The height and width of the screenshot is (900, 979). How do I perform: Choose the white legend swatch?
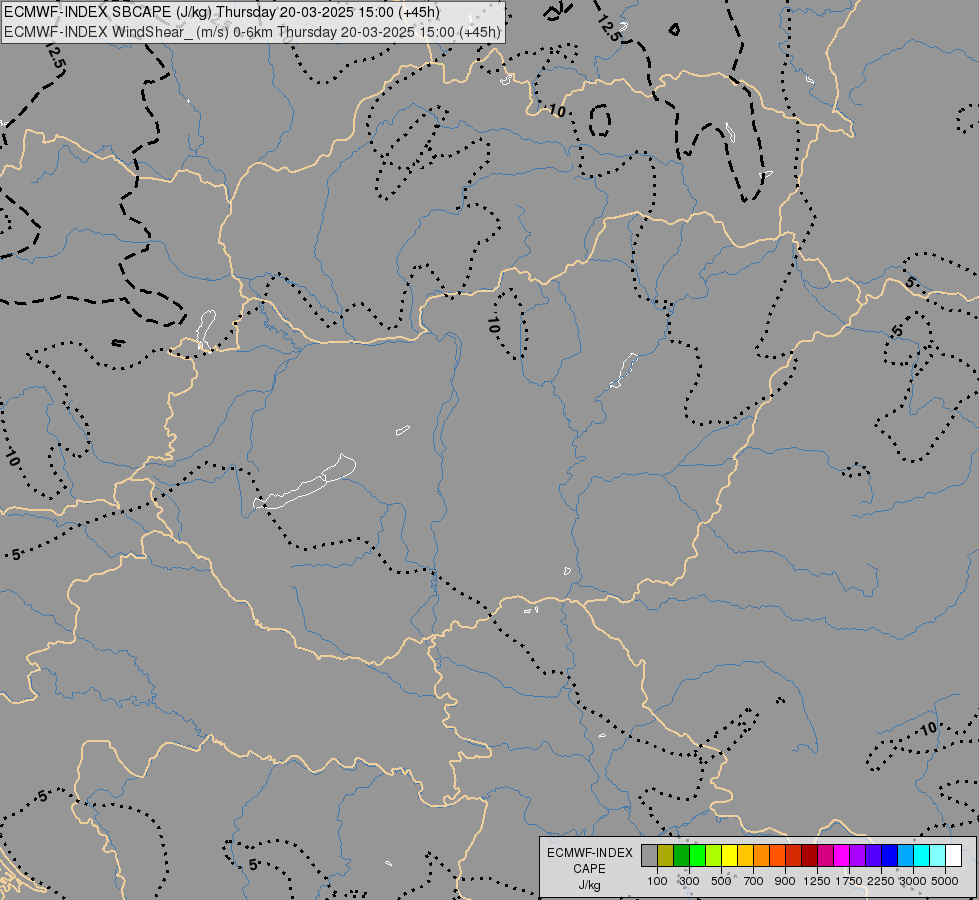coord(953,855)
